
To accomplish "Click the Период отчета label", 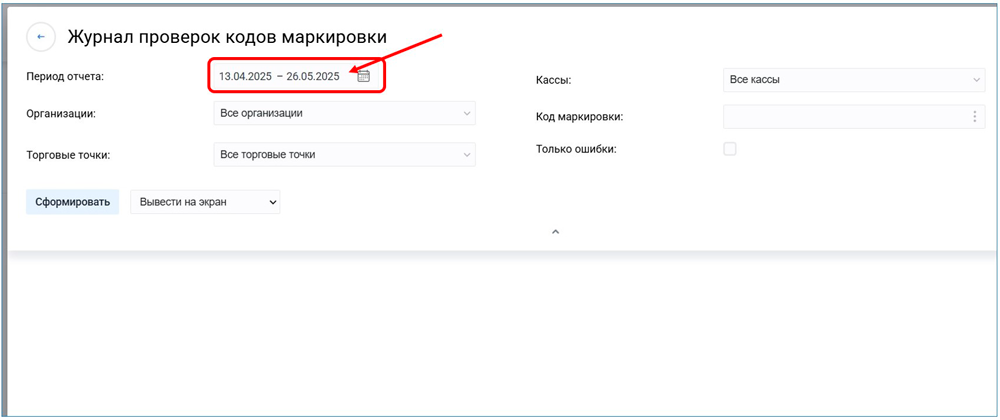I will pos(65,76).
